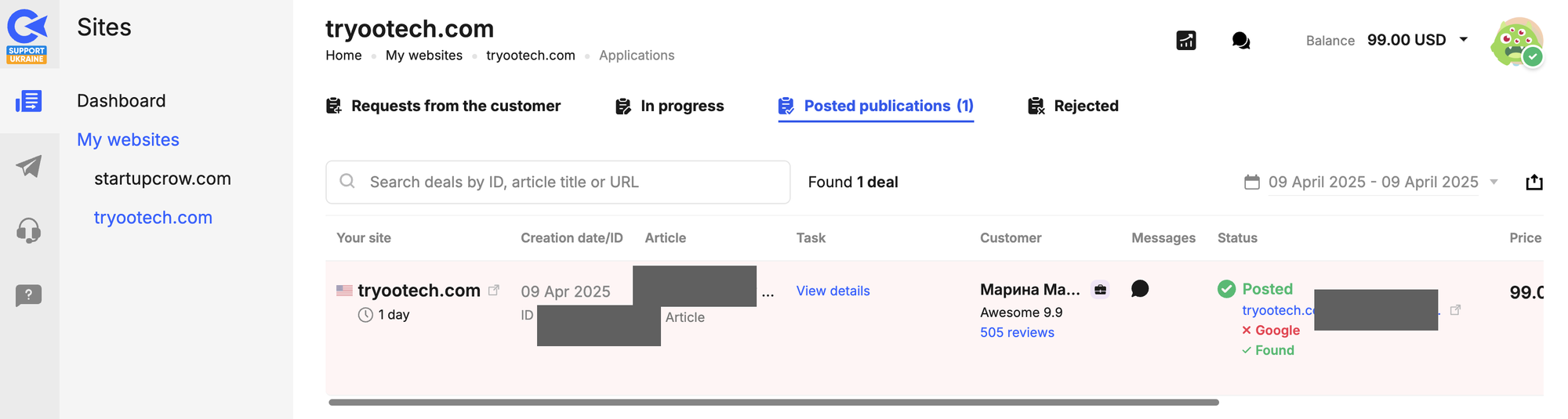Open the chat messages icon in header
Screen dimensions: 1568x419
coord(1240,41)
